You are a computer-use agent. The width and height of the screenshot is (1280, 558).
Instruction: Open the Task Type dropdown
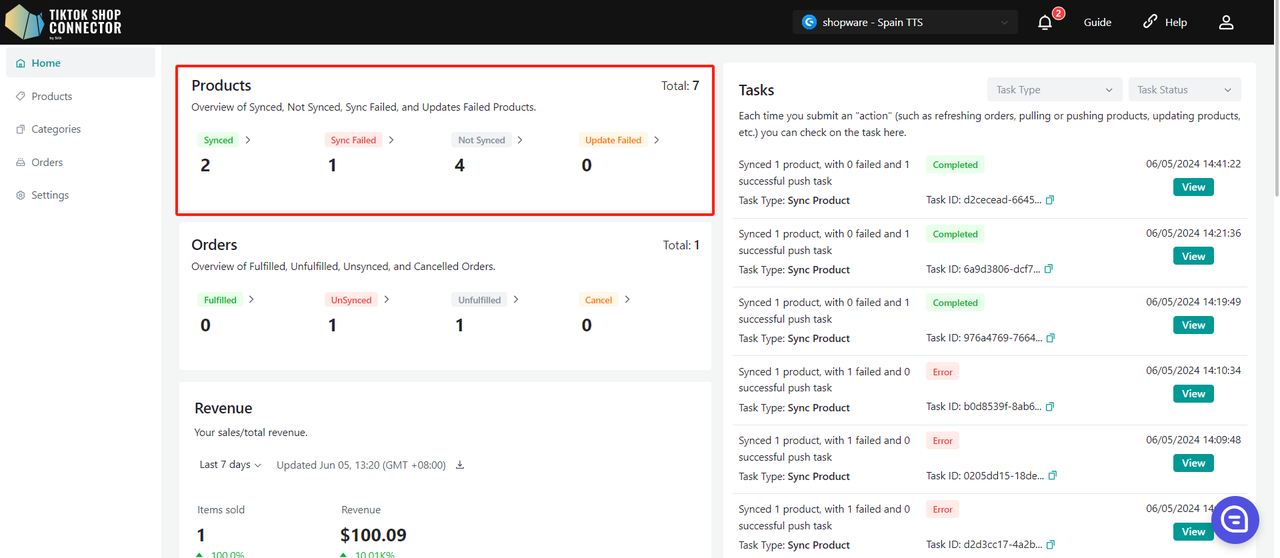[x=1054, y=90]
